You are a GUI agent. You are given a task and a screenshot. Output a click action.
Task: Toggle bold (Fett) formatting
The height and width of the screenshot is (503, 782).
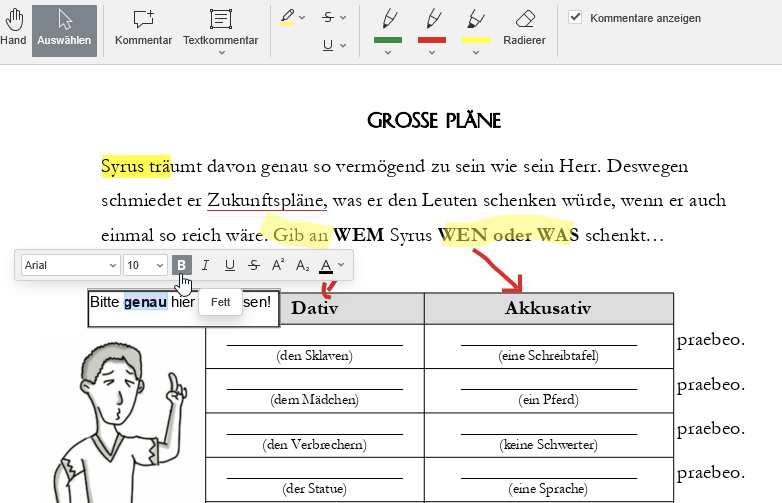click(x=182, y=265)
